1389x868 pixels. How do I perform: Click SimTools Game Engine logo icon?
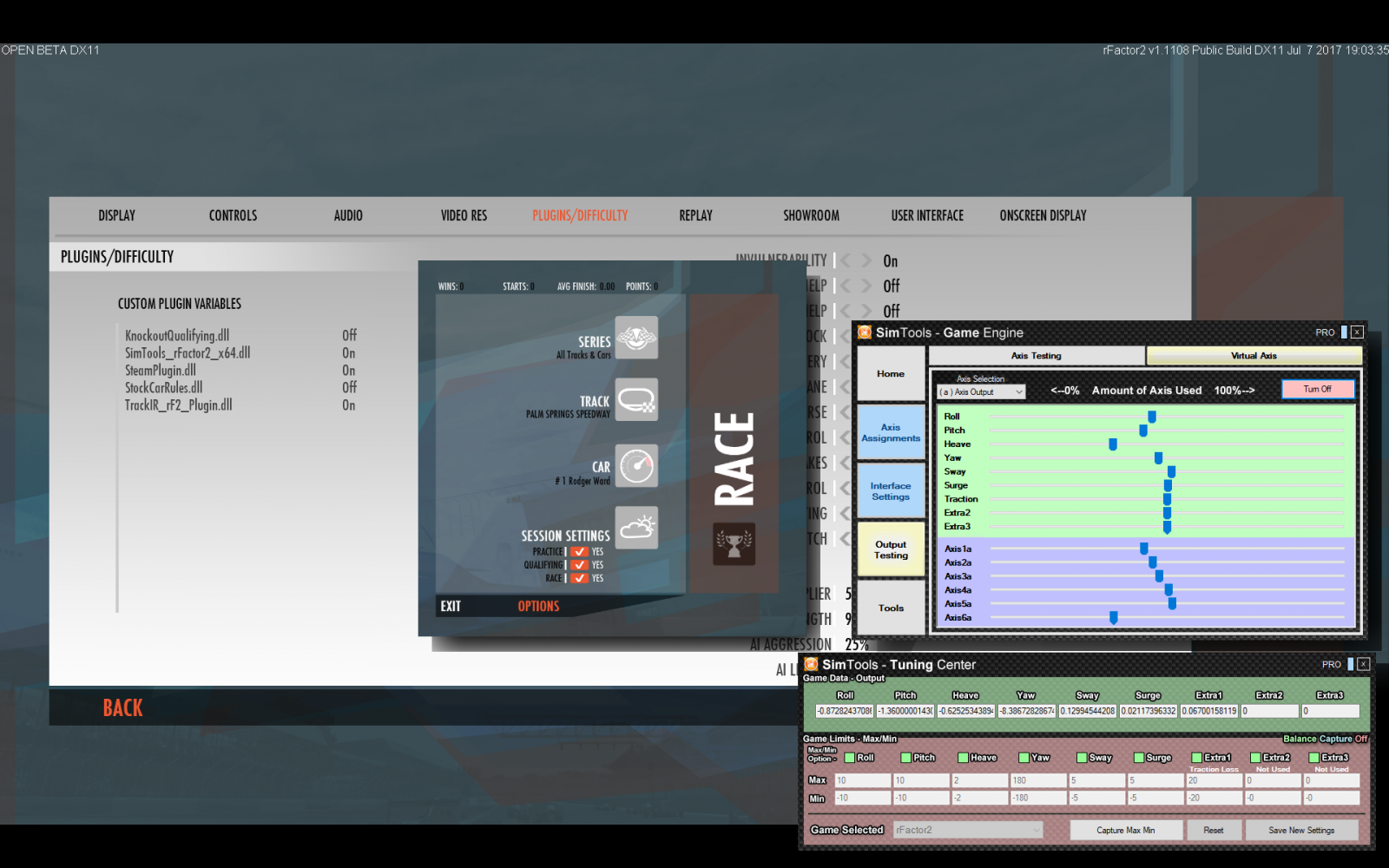tap(865, 332)
